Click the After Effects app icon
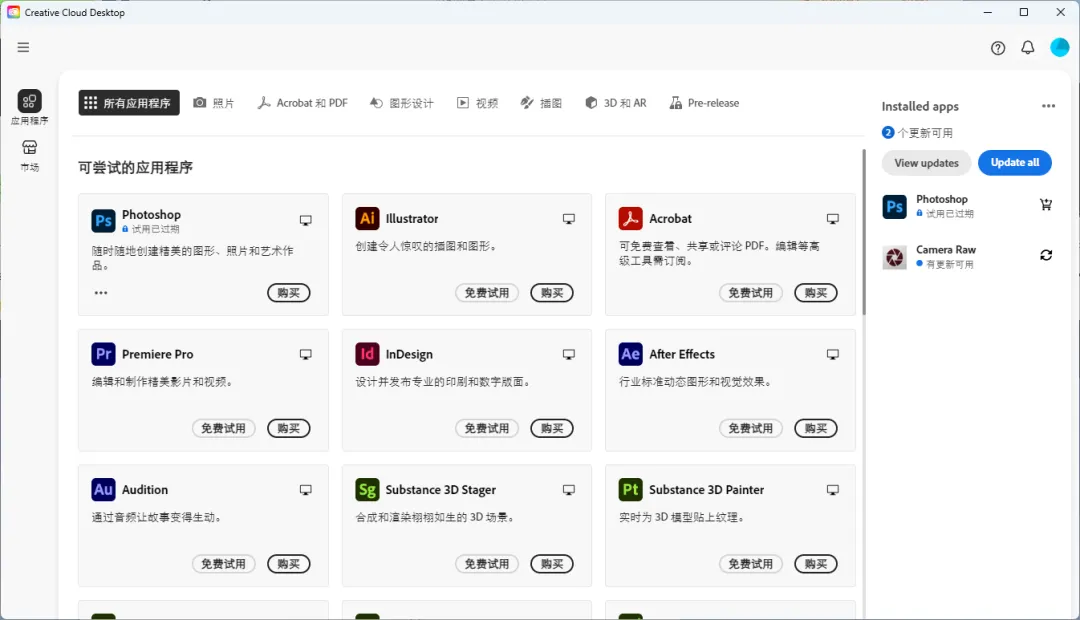Screen dimensions: 1080x620 pyautogui.click(x=630, y=354)
